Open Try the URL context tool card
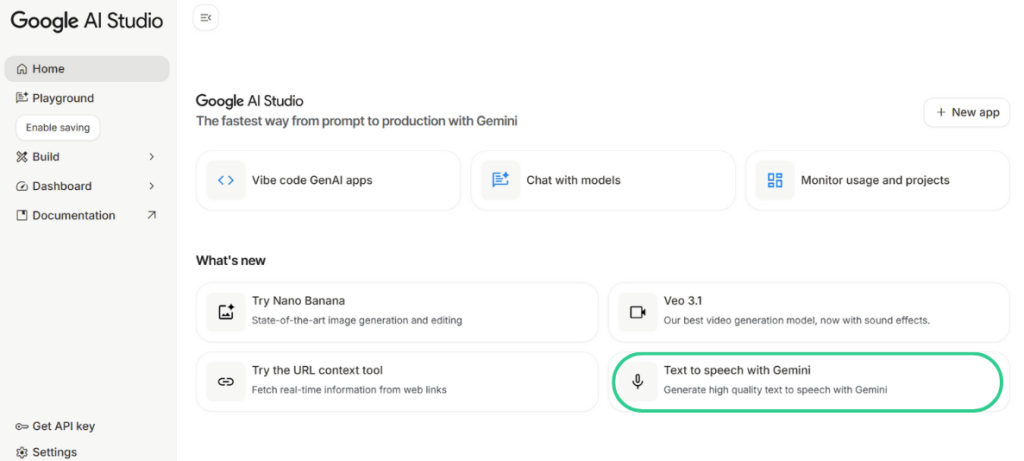 click(x=397, y=382)
